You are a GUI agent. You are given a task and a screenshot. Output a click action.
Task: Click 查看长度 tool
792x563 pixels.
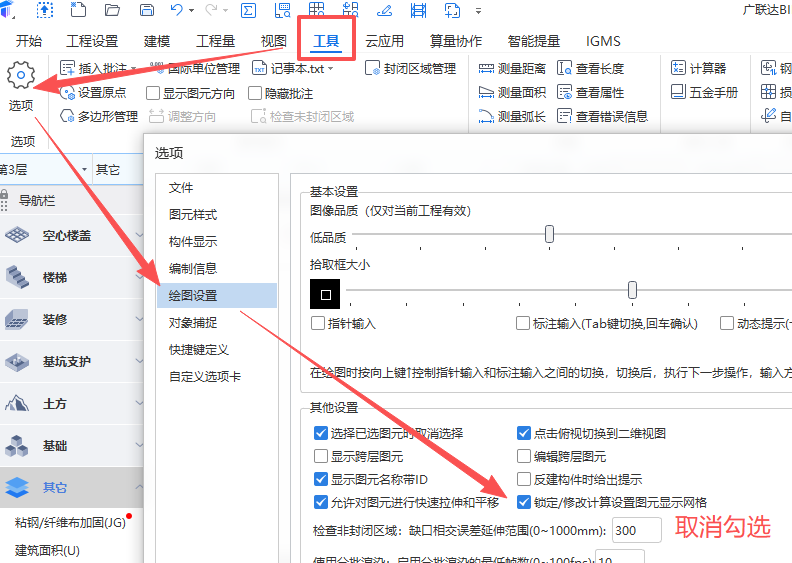pos(590,68)
